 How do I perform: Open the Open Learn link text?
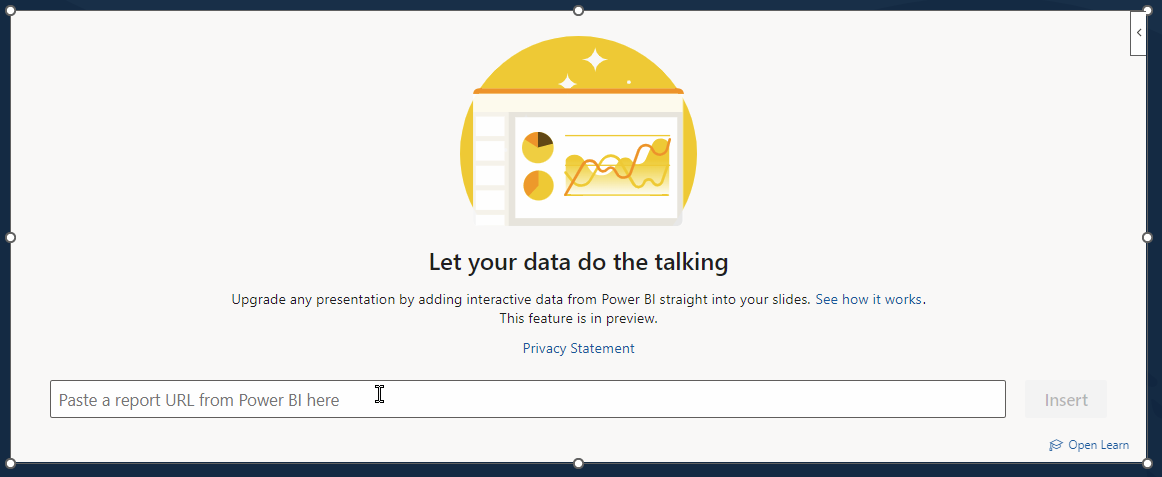point(1098,445)
